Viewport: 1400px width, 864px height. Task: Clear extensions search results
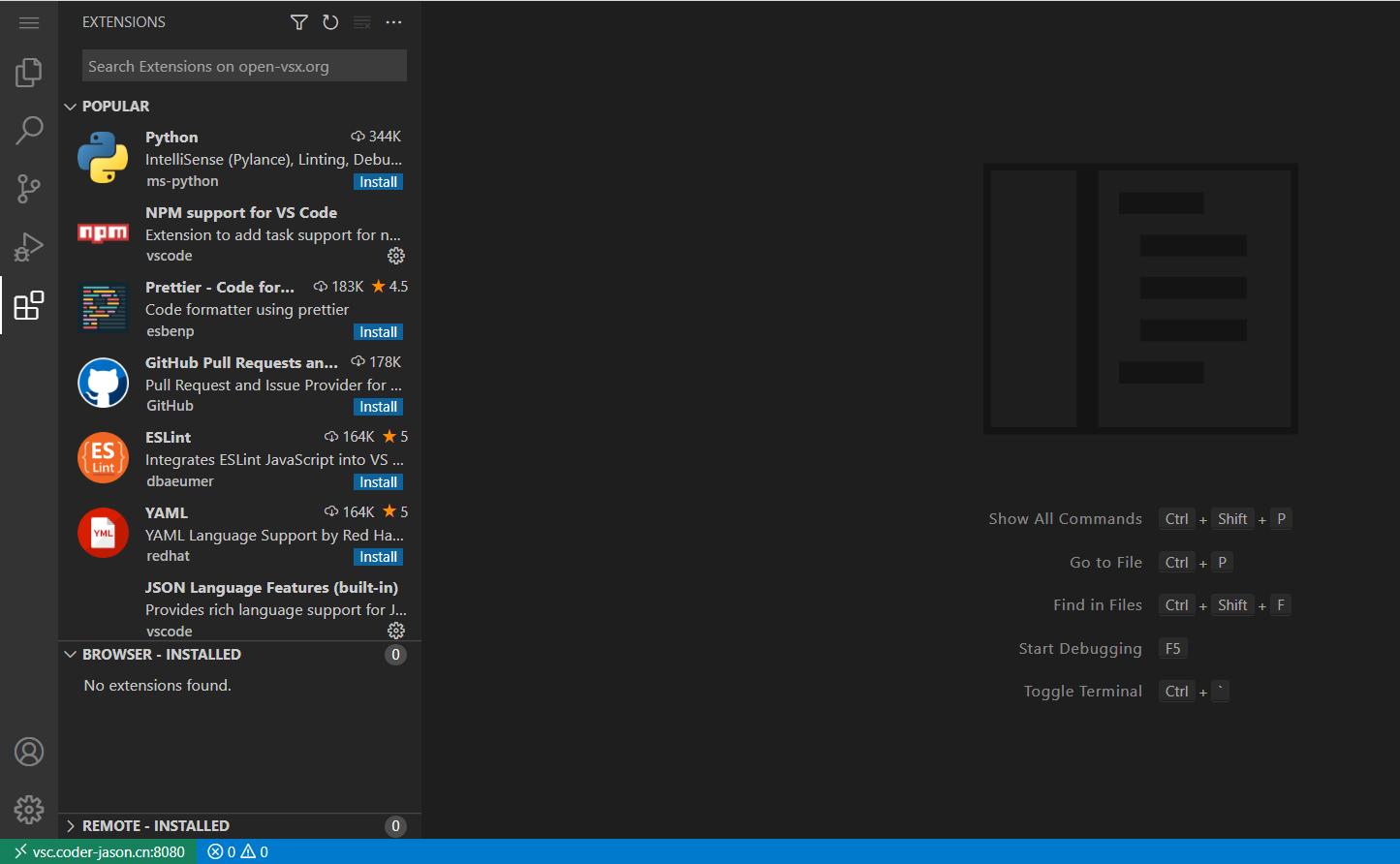(362, 22)
